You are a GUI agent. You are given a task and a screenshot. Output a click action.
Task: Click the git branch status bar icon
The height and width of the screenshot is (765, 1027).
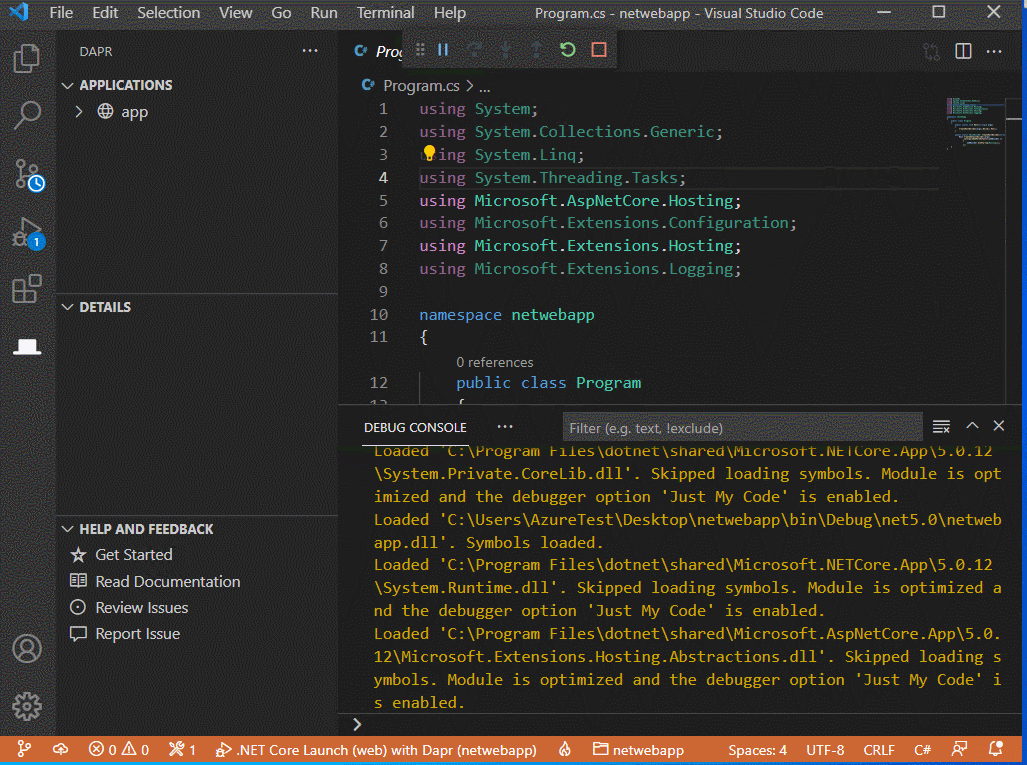(24, 749)
